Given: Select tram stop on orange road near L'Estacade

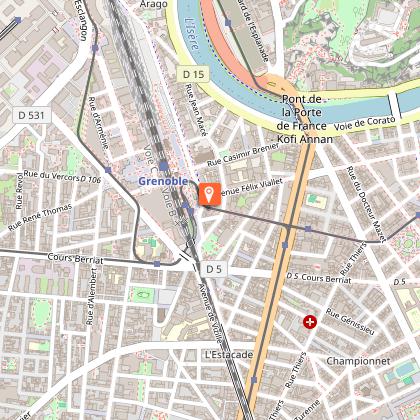Looking at the screenshot, I should point(254,380).
